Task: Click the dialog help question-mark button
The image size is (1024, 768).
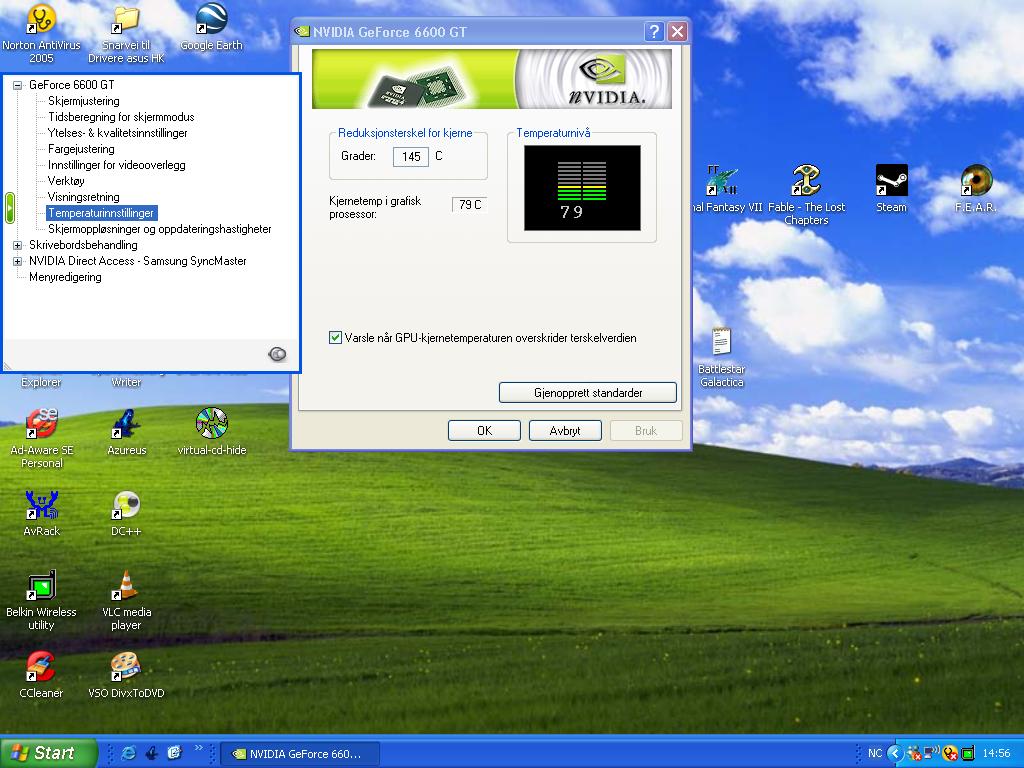Action: (654, 31)
